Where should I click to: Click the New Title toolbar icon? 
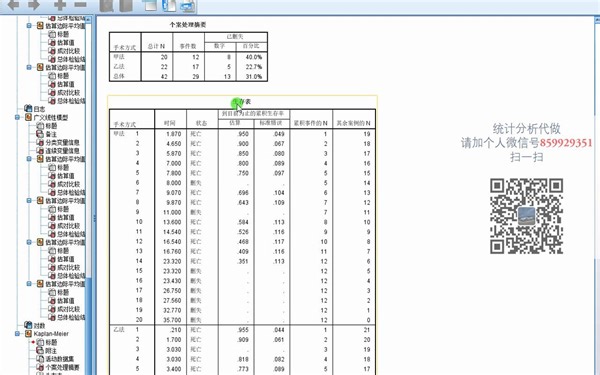[169, 5]
